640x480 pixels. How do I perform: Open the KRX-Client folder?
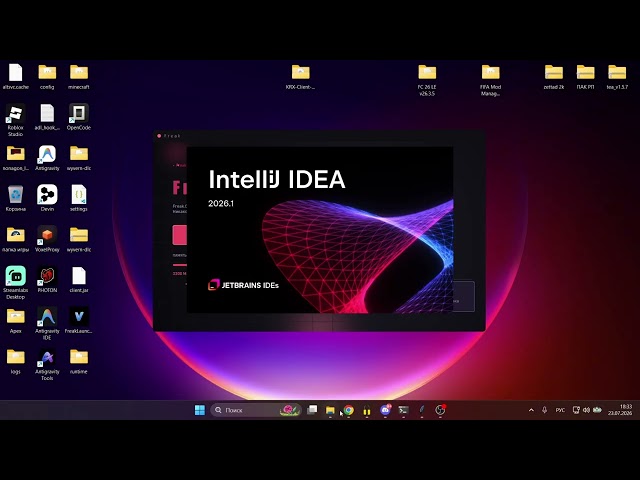click(300, 76)
